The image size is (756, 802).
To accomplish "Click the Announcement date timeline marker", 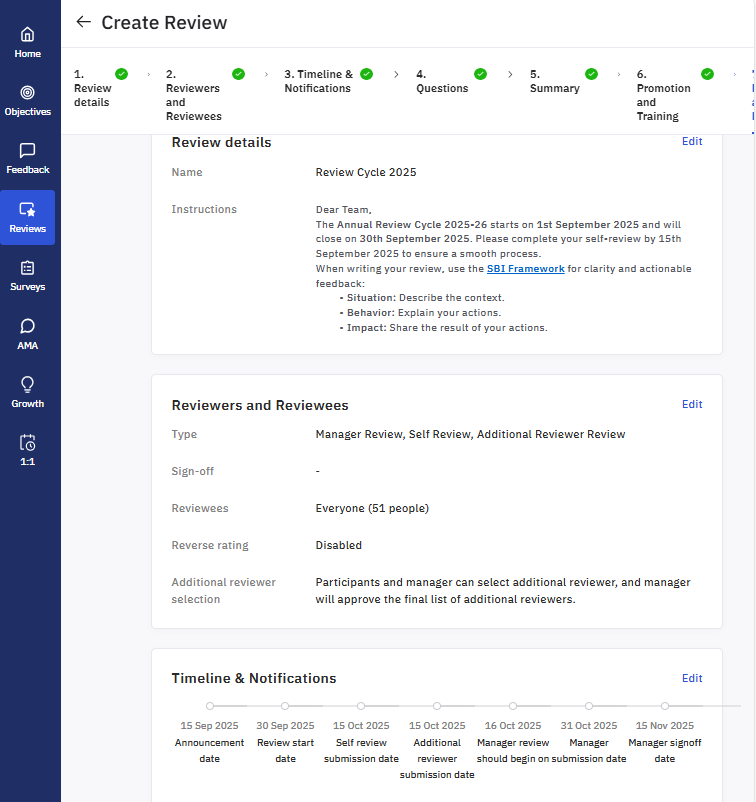I will click(210, 706).
